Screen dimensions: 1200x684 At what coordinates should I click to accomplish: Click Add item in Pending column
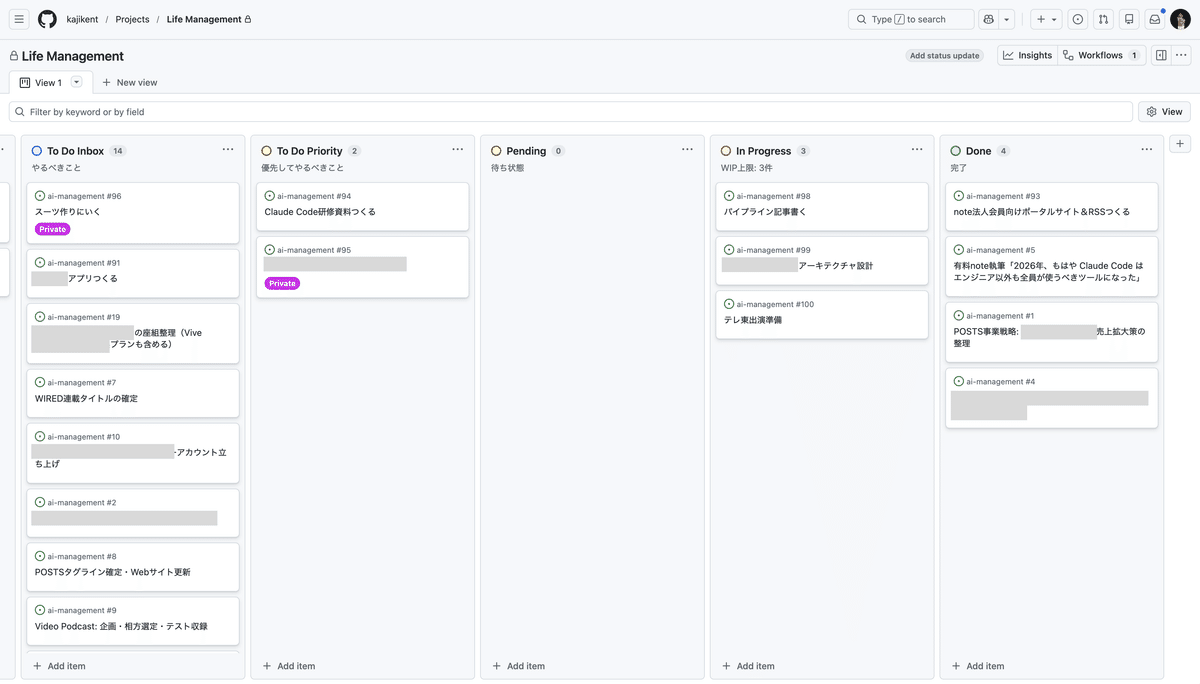coord(519,666)
